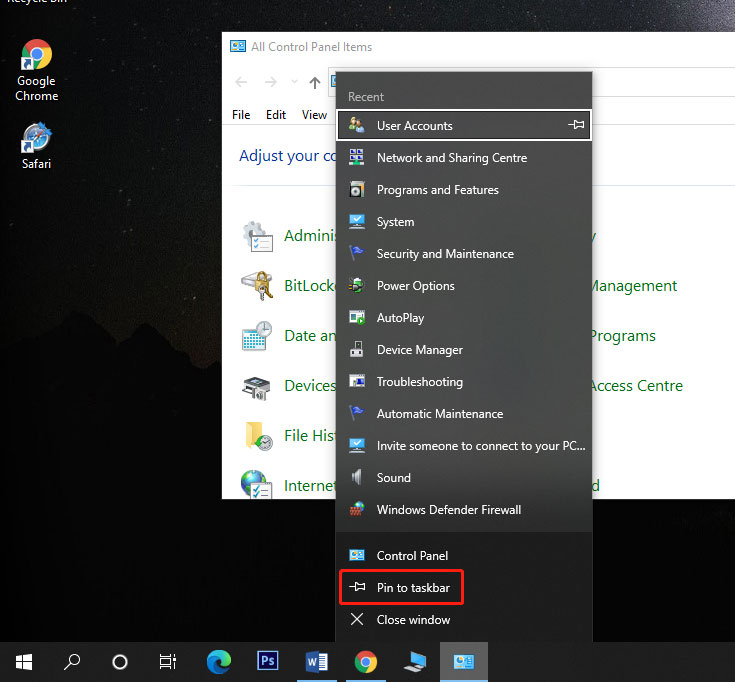The height and width of the screenshot is (682, 735).
Task: Go up one level in Control Panel
Action: click(x=315, y=82)
